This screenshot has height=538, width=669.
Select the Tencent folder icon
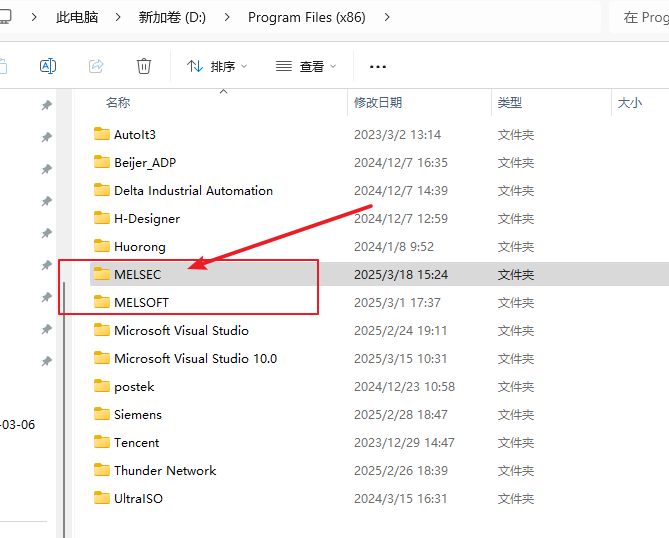click(102, 442)
